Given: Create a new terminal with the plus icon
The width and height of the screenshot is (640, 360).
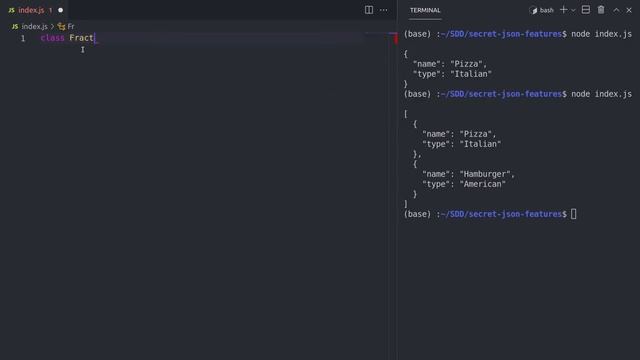Looking at the screenshot, I should [x=563, y=10].
